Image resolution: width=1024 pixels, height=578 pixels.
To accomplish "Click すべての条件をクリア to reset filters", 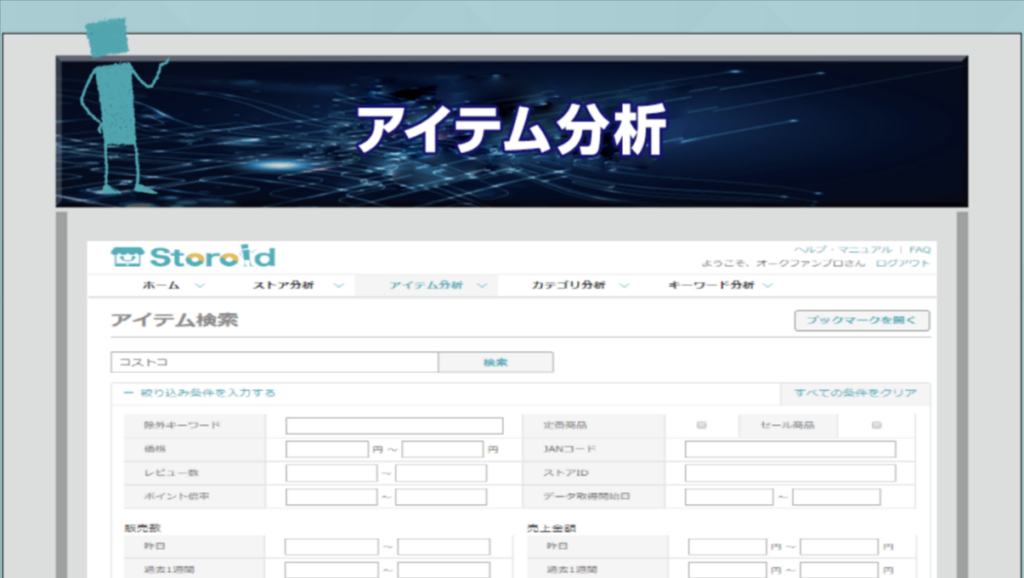I will point(855,393).
